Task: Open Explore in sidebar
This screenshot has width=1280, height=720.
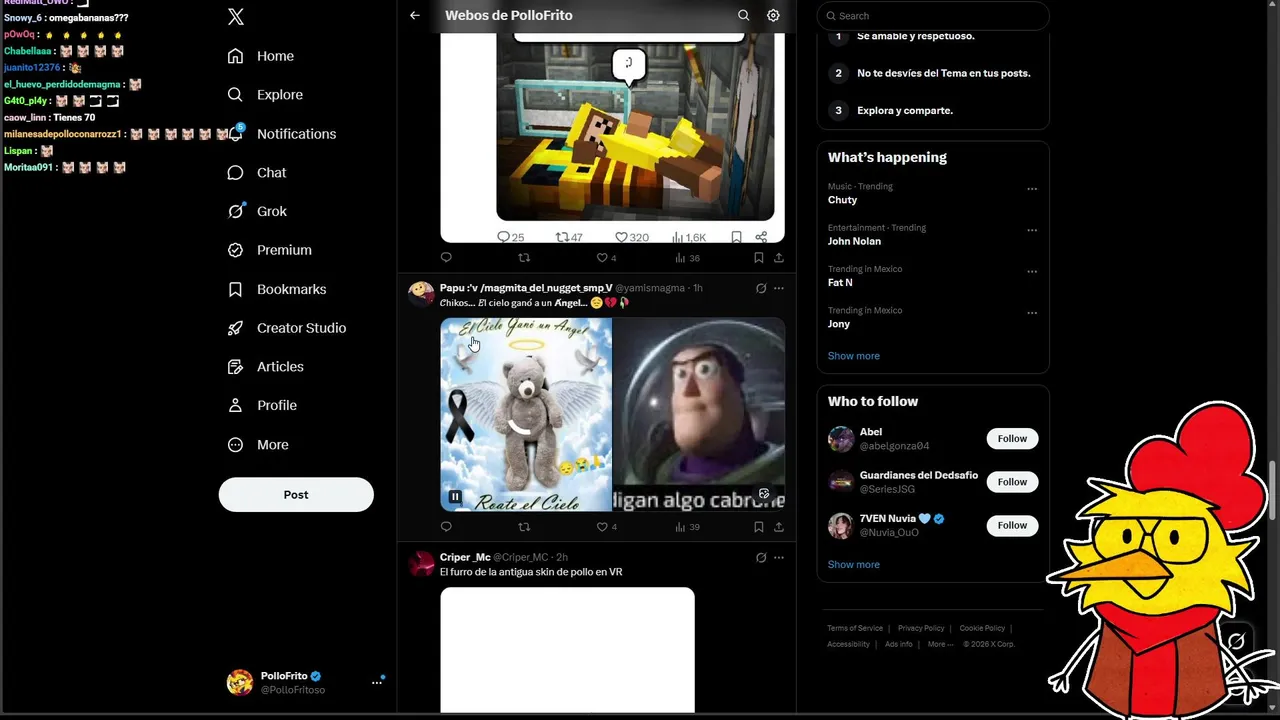Action: 265,95
